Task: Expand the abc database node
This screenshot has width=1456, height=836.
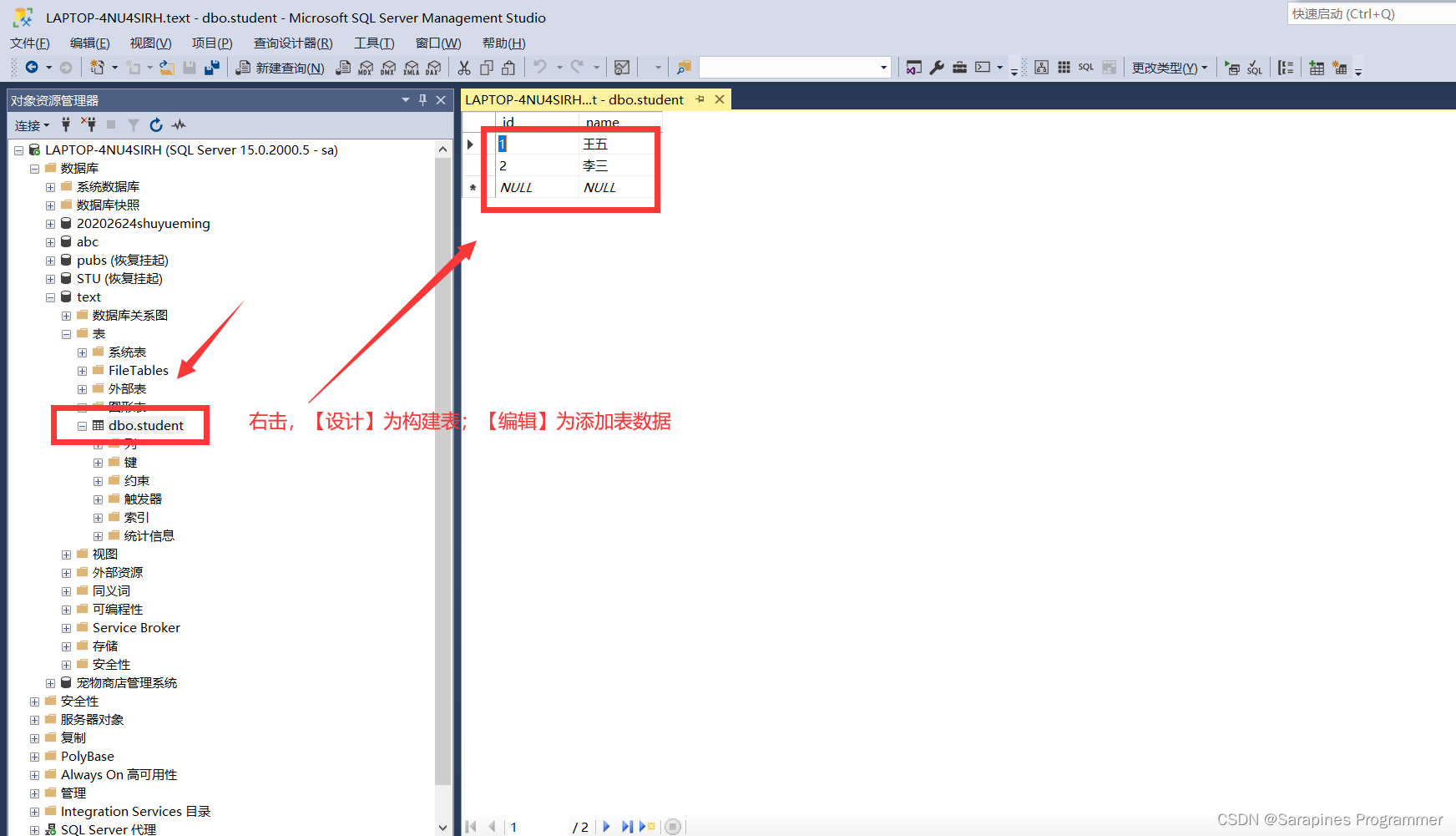Action: pos(50,242)
